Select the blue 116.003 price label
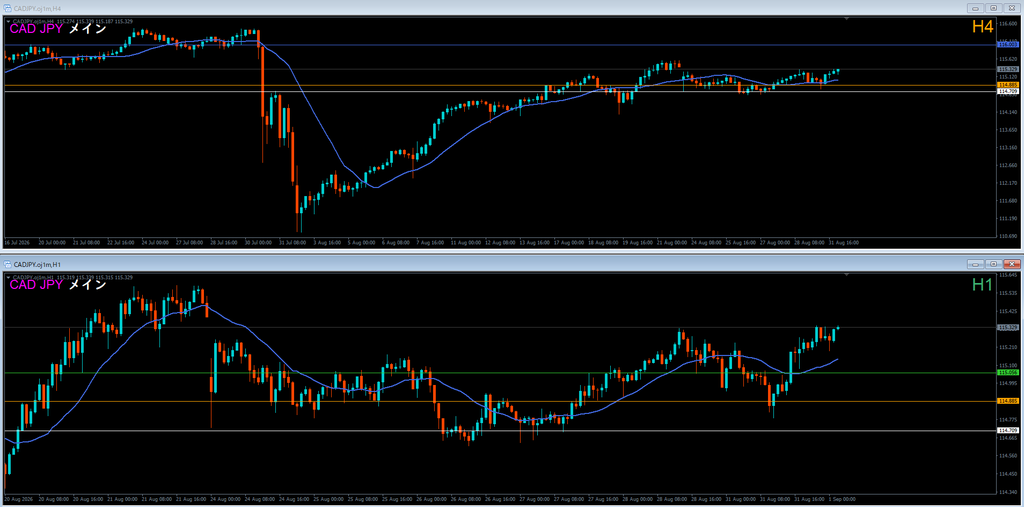This screenshot has height=507, width=1024. (1008, 44)
